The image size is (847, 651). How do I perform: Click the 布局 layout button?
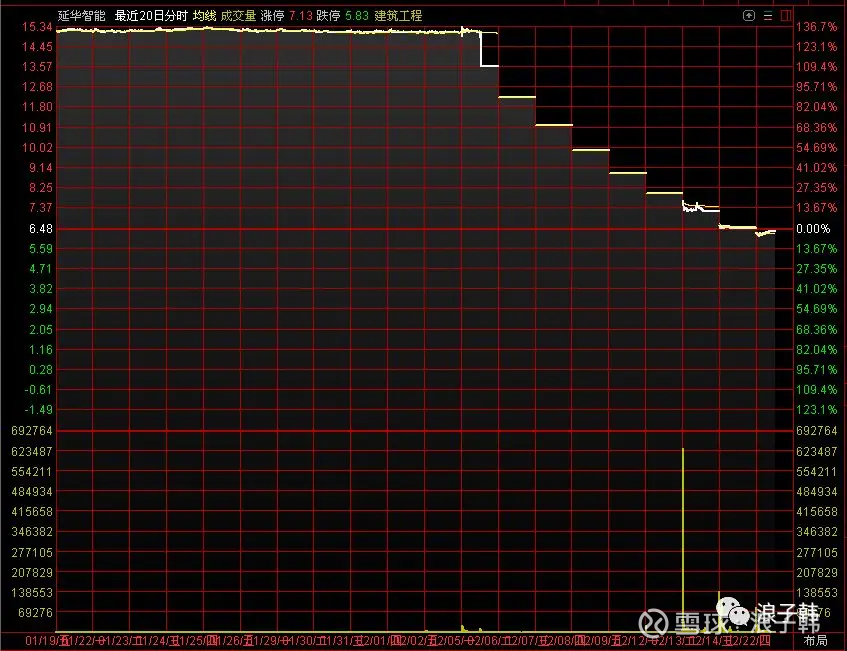click(x=815, y=641)
